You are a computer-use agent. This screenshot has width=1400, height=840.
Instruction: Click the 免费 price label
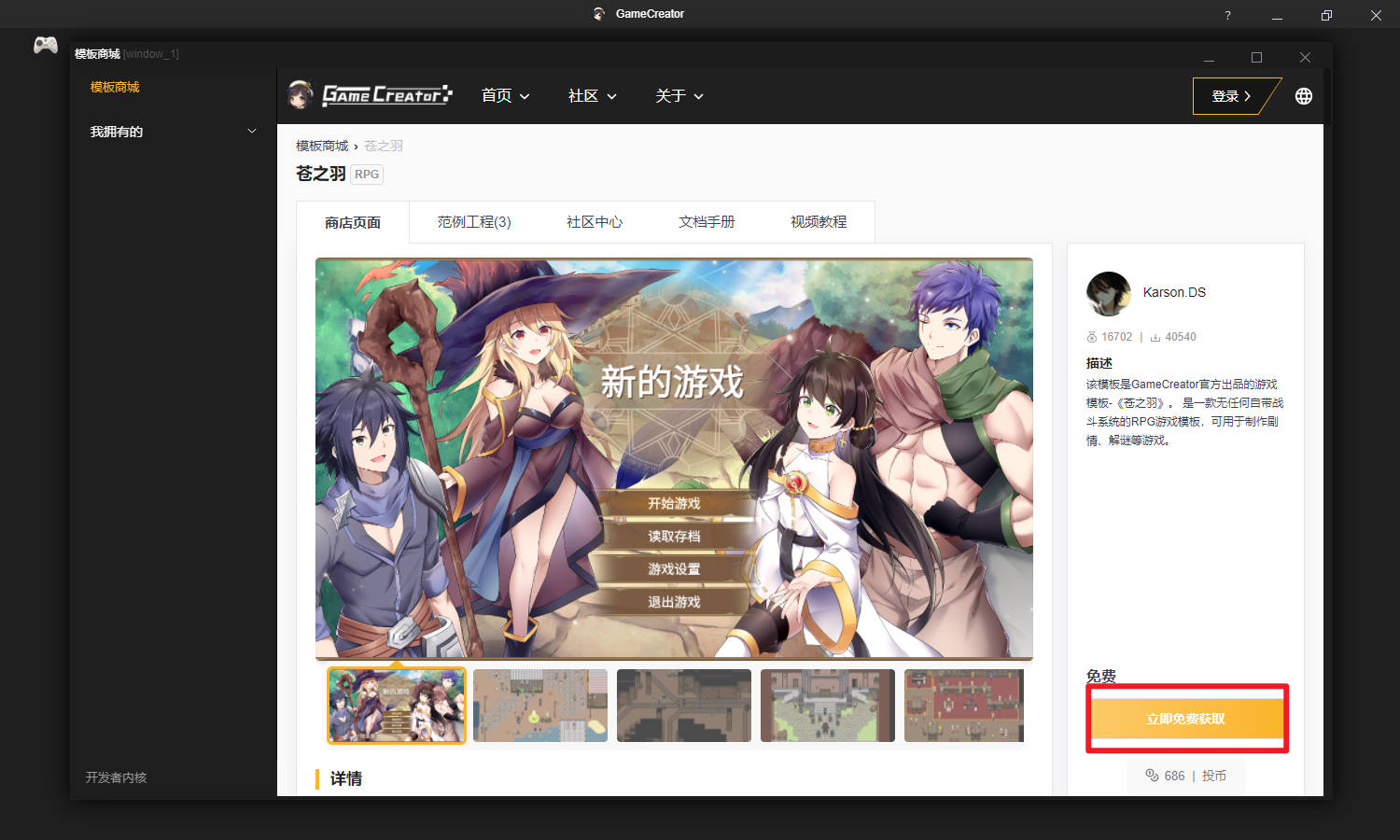coord(1101,676)
